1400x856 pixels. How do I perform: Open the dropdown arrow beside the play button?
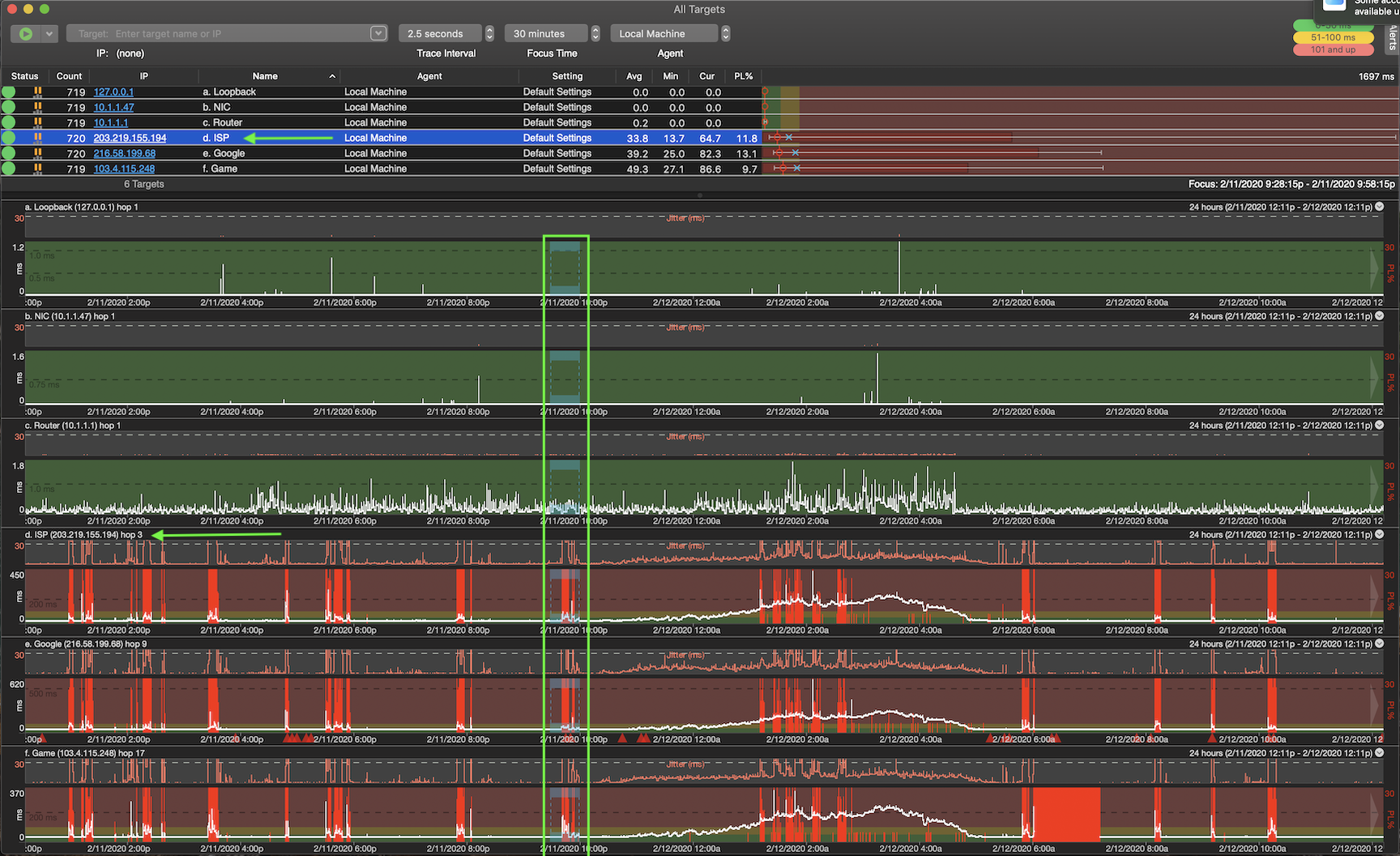pos(49,33)
